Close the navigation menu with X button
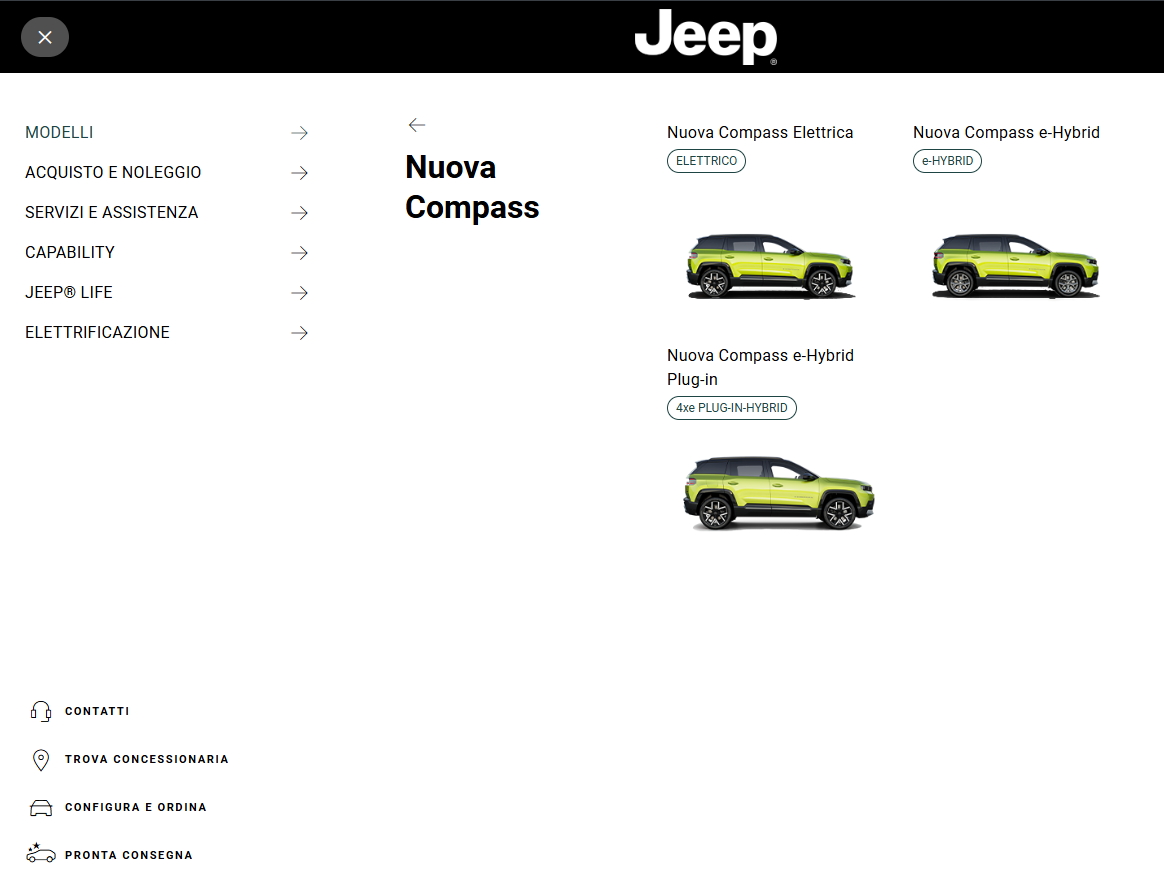1164x873 pixels. 45,37
